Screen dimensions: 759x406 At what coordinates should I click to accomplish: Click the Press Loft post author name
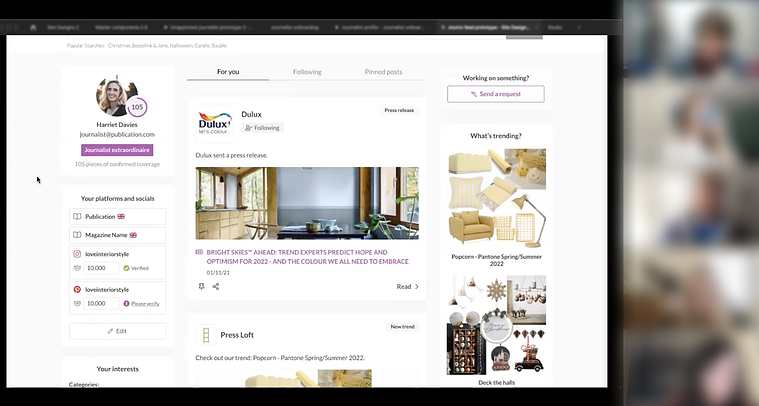(x=237, y=335)
